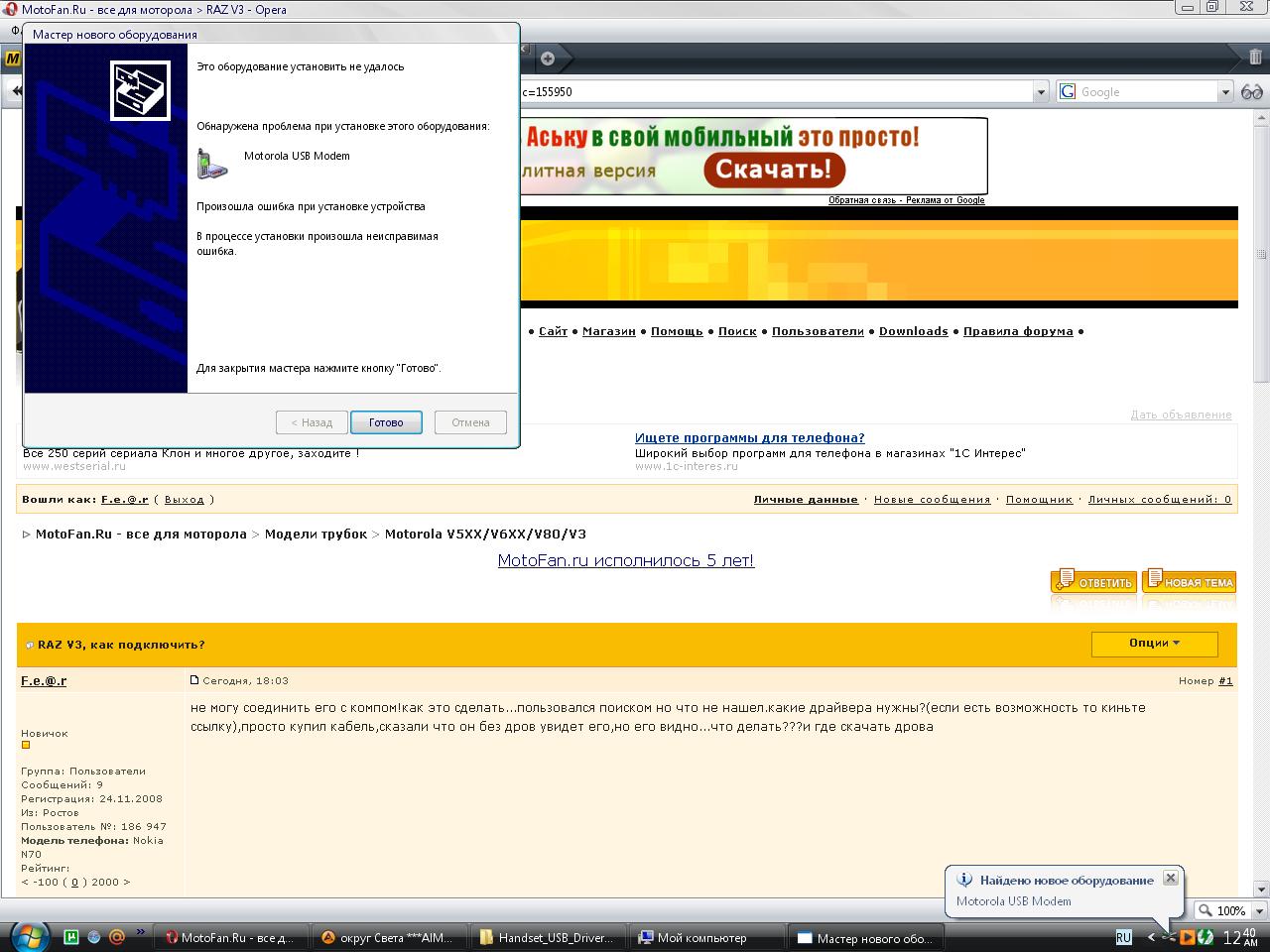Viewport: 1270px width, 952px height.
Task: Show hidden system tray icons arrow
Action: pyautogui.click(x=1151, y=937)
